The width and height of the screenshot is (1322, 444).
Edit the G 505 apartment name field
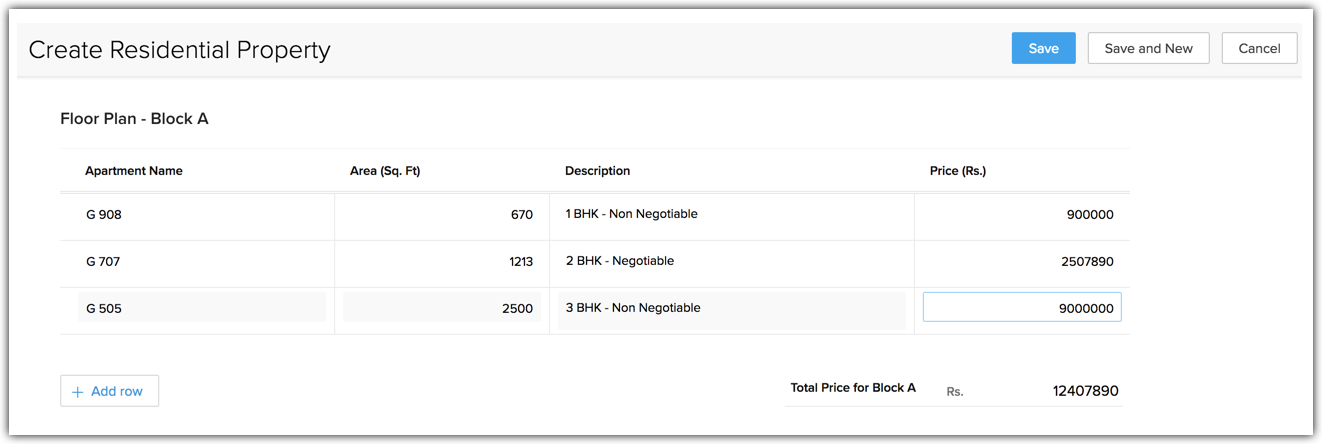(202, 308)
